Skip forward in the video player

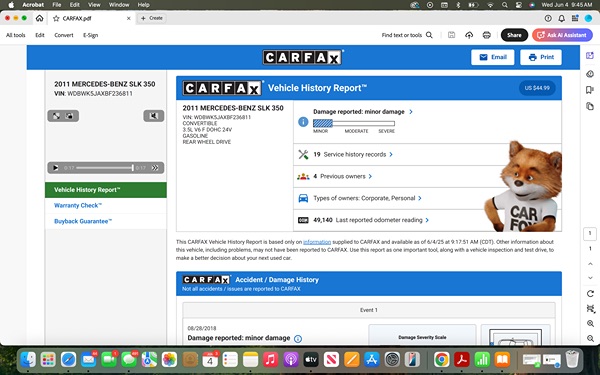coord(155,168)
